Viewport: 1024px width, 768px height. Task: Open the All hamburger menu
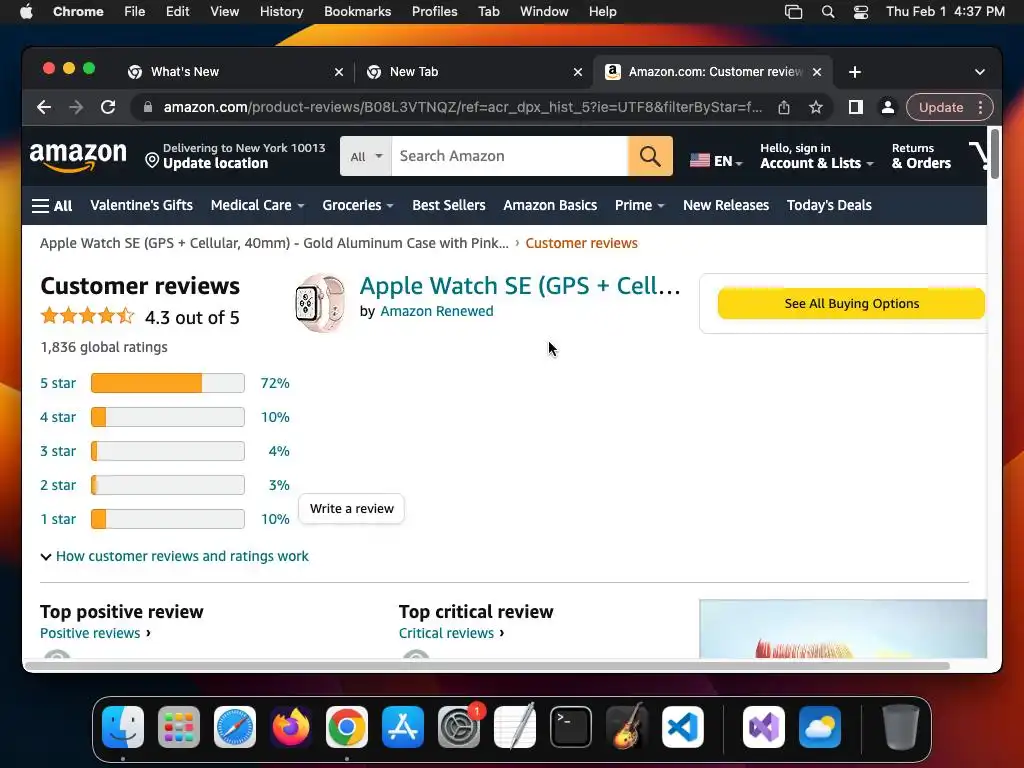[x=52, y=206]
